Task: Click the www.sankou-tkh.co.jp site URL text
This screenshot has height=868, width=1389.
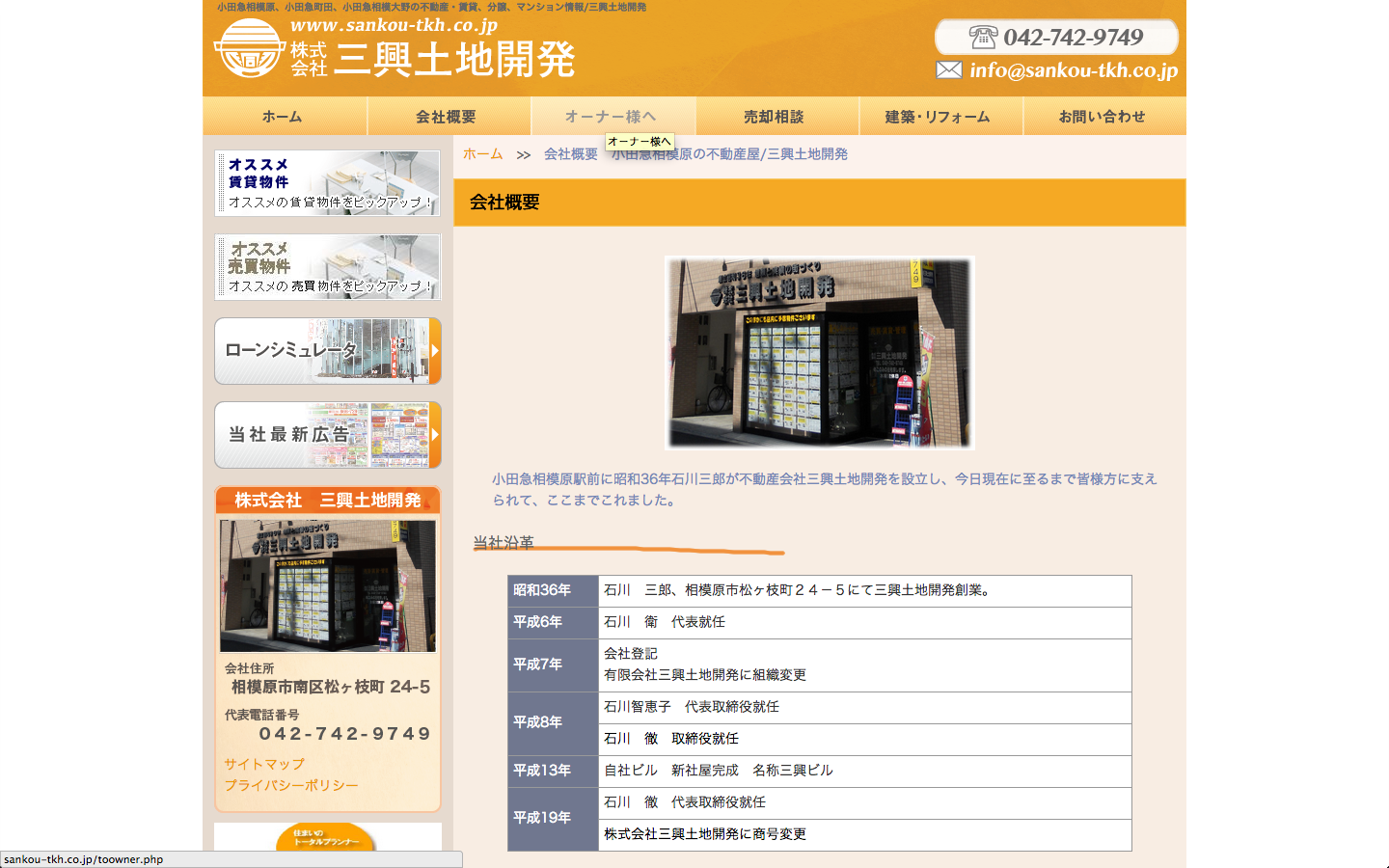Action: [394, 25]
